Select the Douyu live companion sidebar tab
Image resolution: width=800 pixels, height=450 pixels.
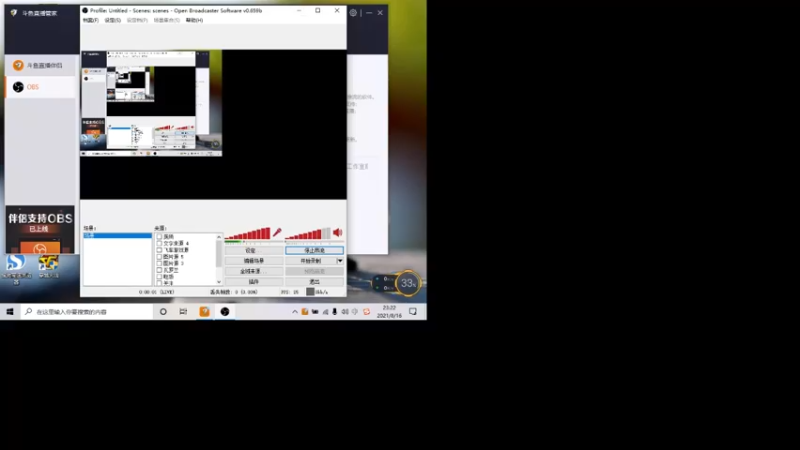(40, 65)
